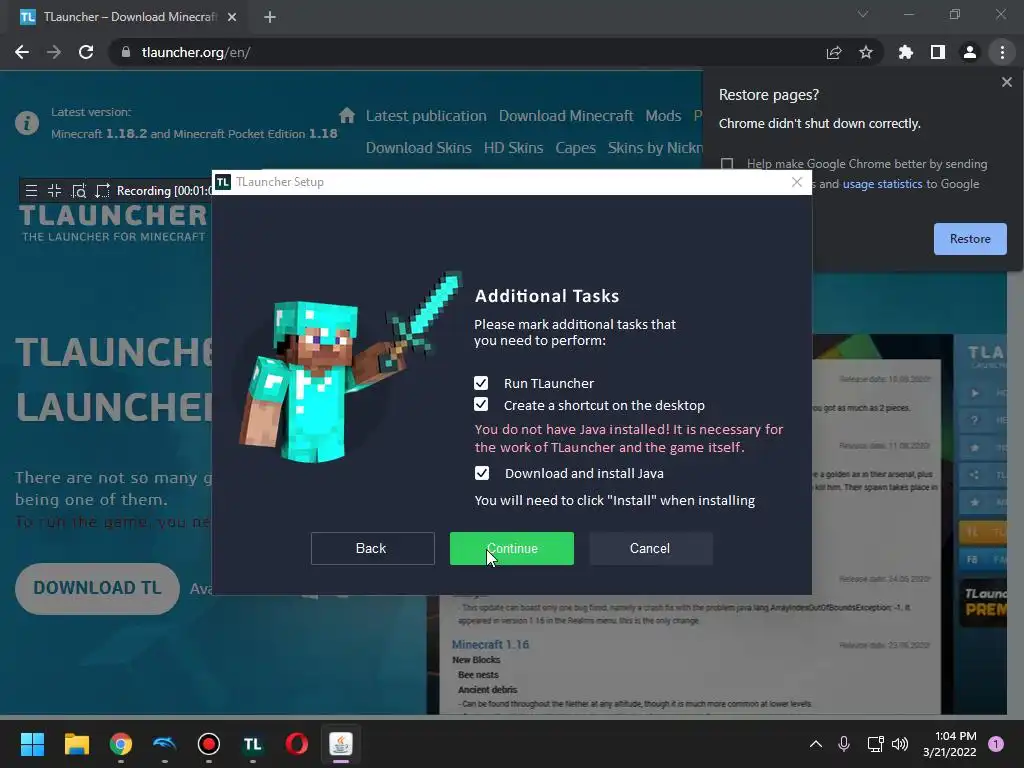Viewport: 1024px width, 768px height.
Task: Click recorder collapse icon
Action: (54, 191)
